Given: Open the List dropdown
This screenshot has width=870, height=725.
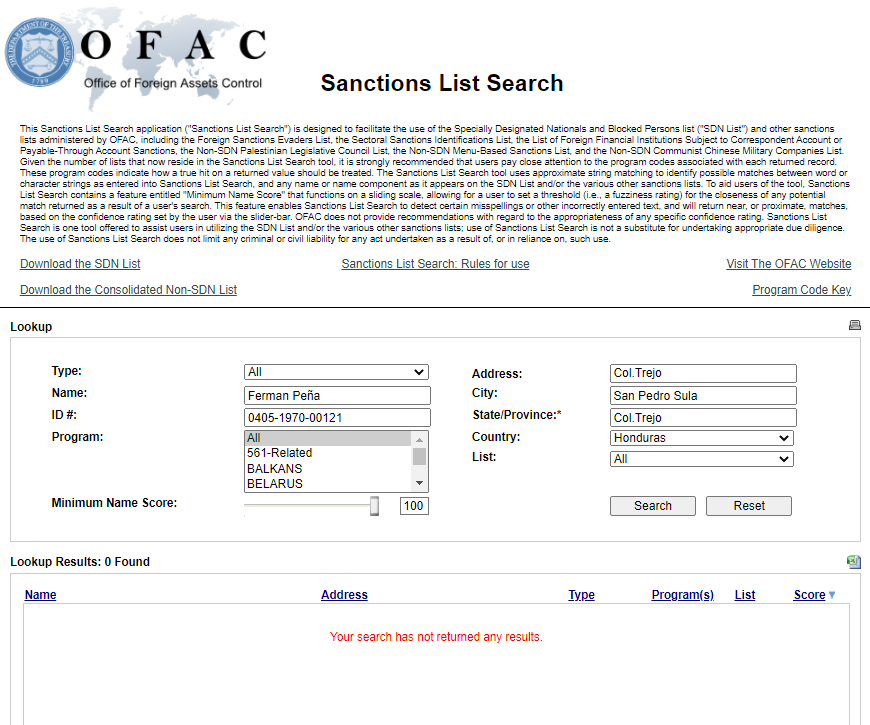Looking at the screenshot, I should tap(701, 459).
